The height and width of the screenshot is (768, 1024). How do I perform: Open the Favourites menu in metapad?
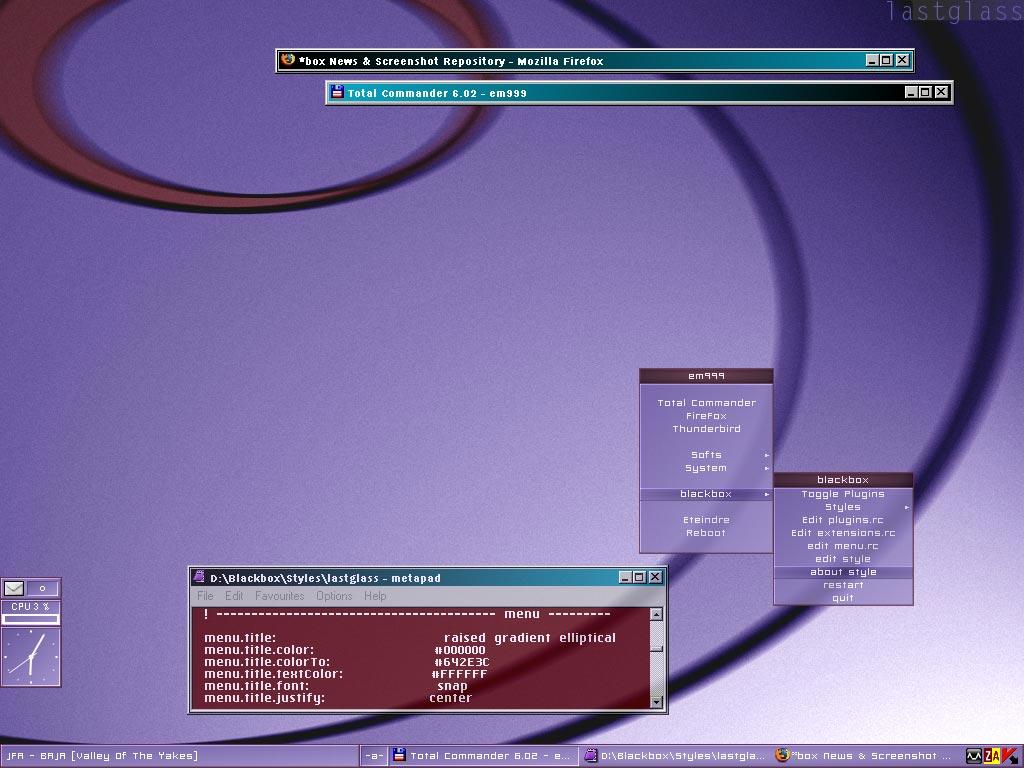point(280,596)
